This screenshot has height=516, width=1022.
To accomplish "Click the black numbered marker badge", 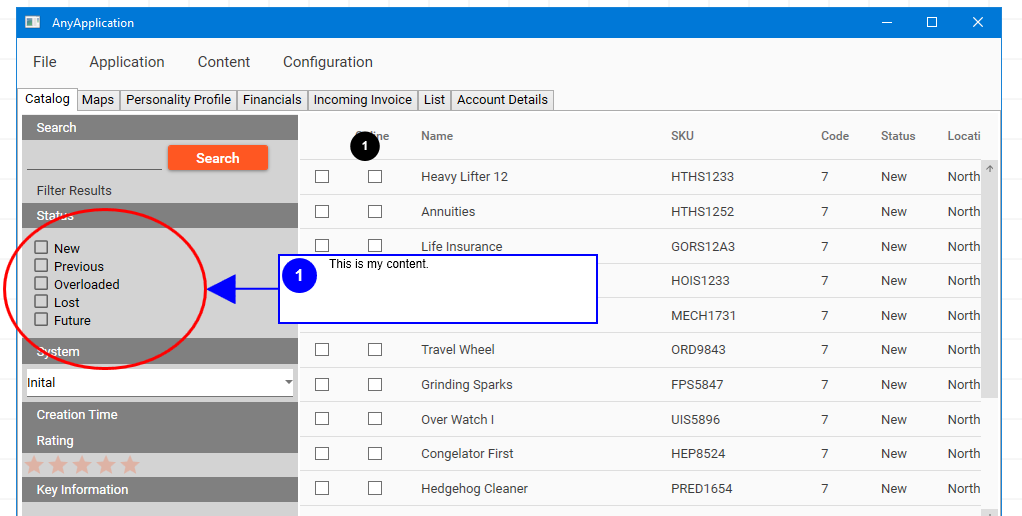I will pos(365,147).
